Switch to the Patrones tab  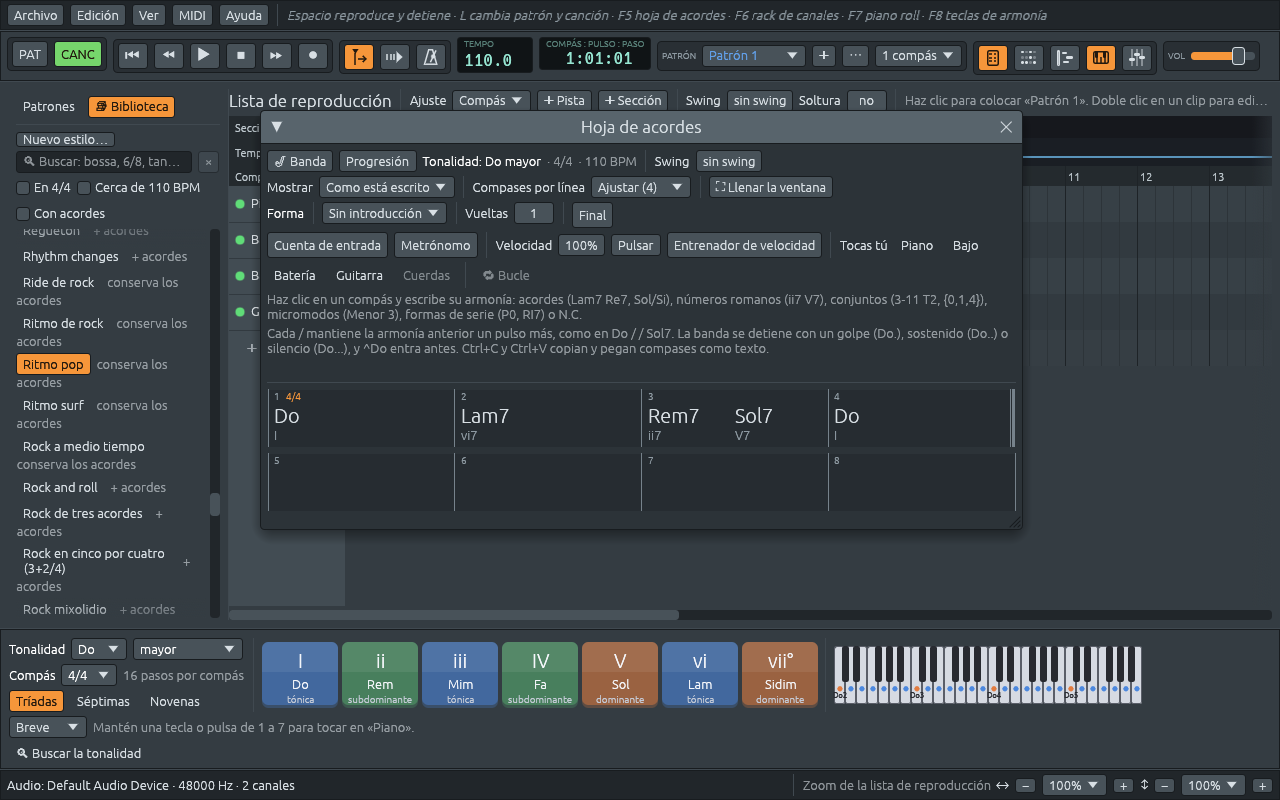coord(49,107)
